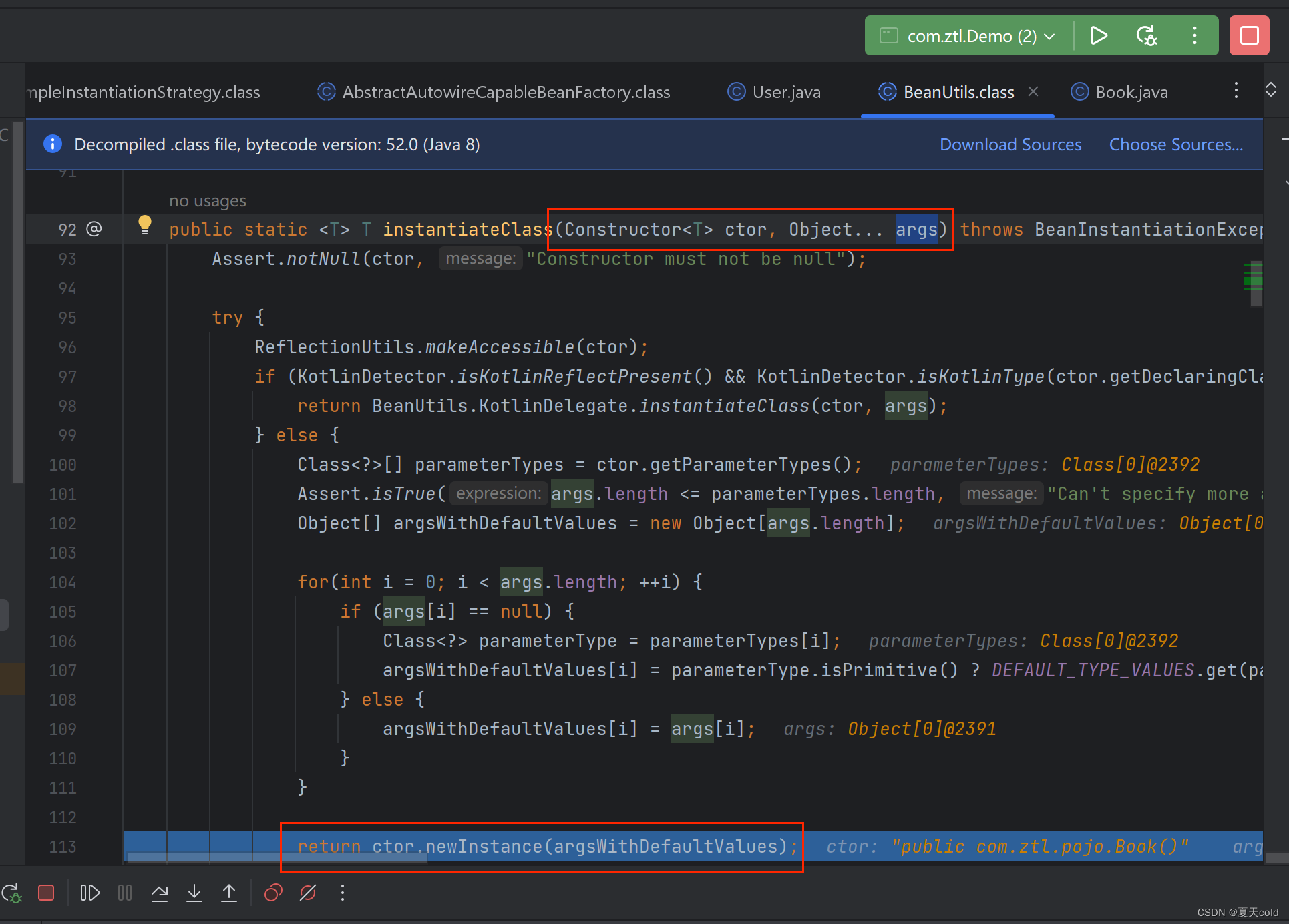Click the yellow lightbulb intention icon
The image size is (1289, 924).
coord(144,224)
